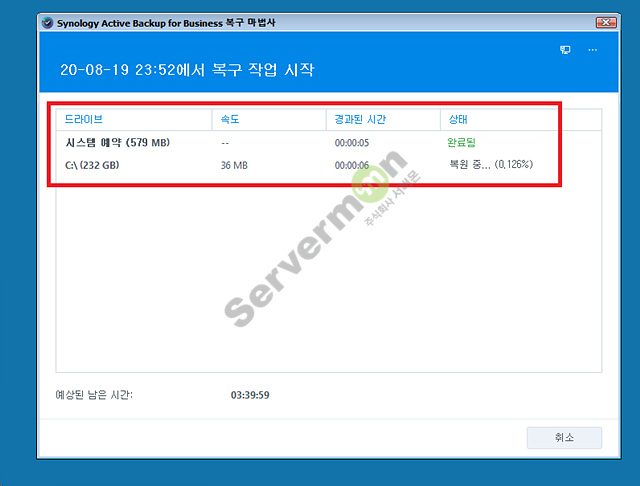
Task: Click the 경과된 시간 column header
Action: coord(383,120)
